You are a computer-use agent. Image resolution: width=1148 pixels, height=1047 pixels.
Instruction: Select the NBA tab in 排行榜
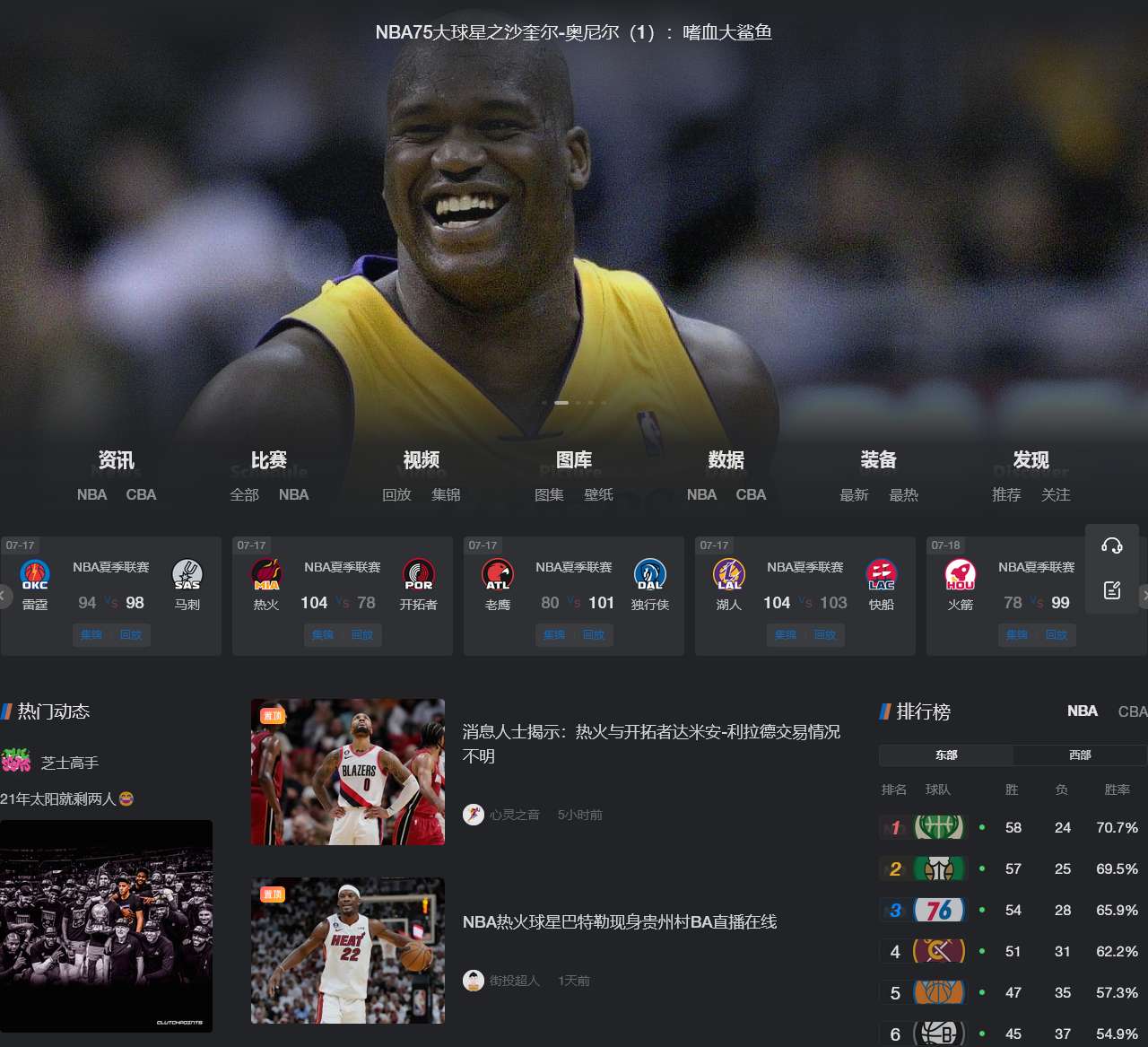coord(1083,711)
